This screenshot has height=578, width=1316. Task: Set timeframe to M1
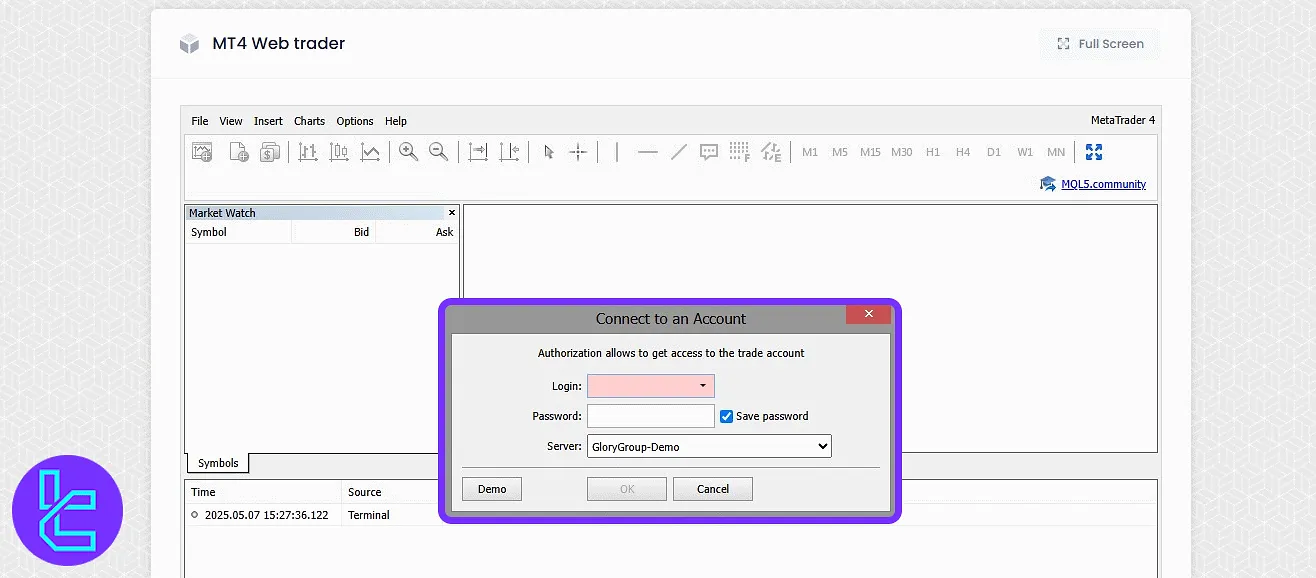click(810, 152)
